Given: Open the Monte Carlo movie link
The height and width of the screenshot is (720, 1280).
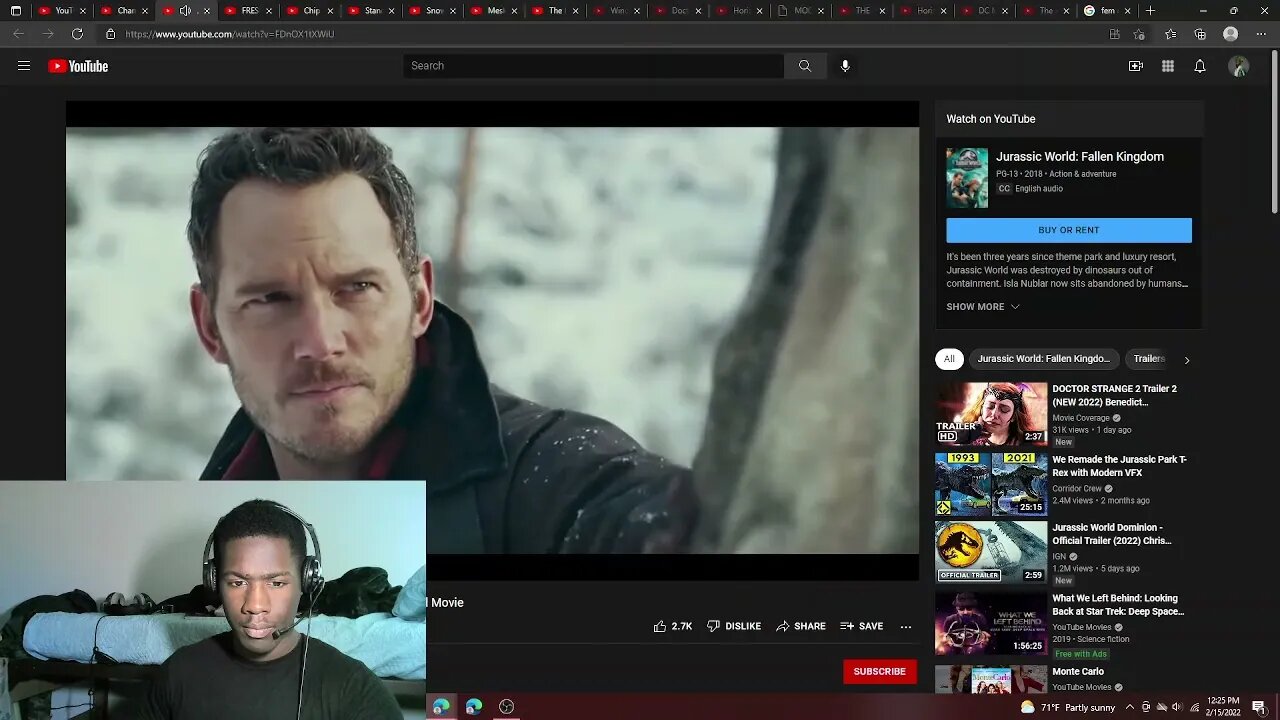Looking at the screenshot, I should point(1078,672).
